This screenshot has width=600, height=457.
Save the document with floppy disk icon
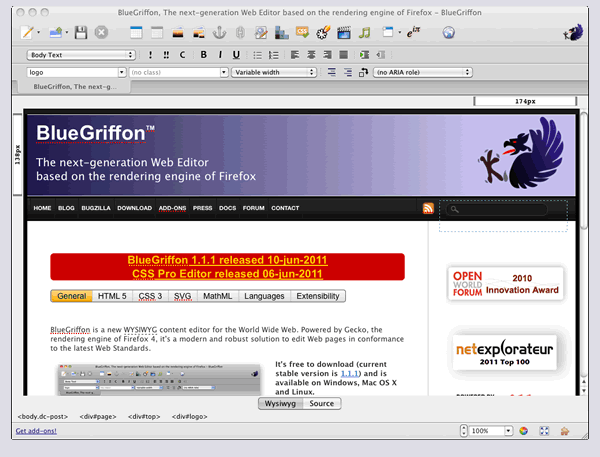click(81, 33)
